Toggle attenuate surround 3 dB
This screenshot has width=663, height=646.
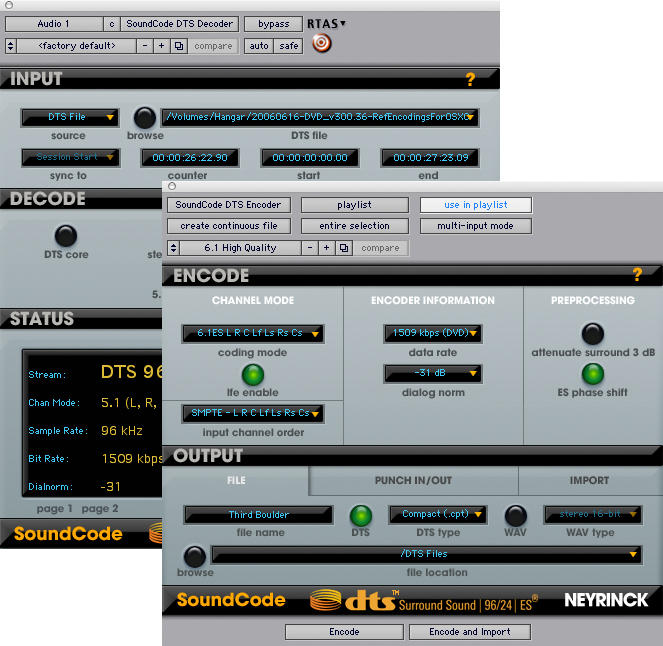pos(593,334)
